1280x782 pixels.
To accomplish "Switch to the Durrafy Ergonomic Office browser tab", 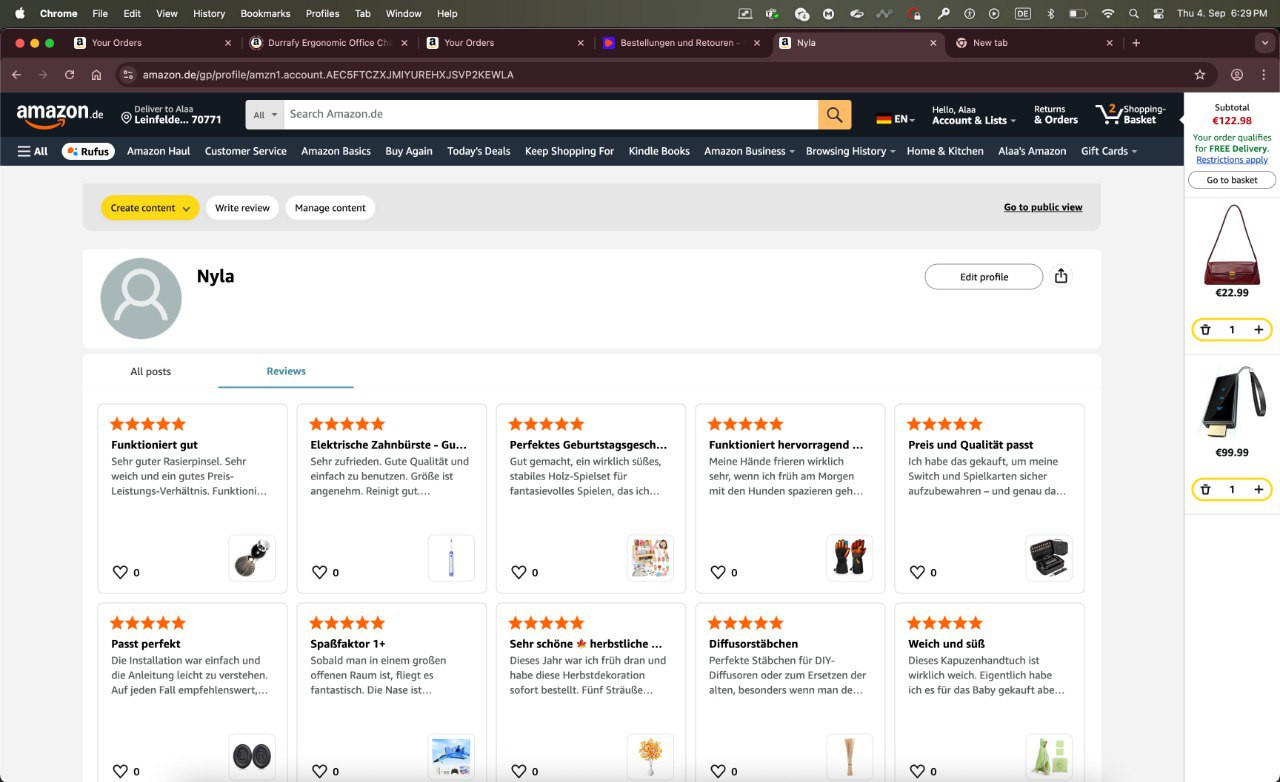I will (x=328, y=43).
